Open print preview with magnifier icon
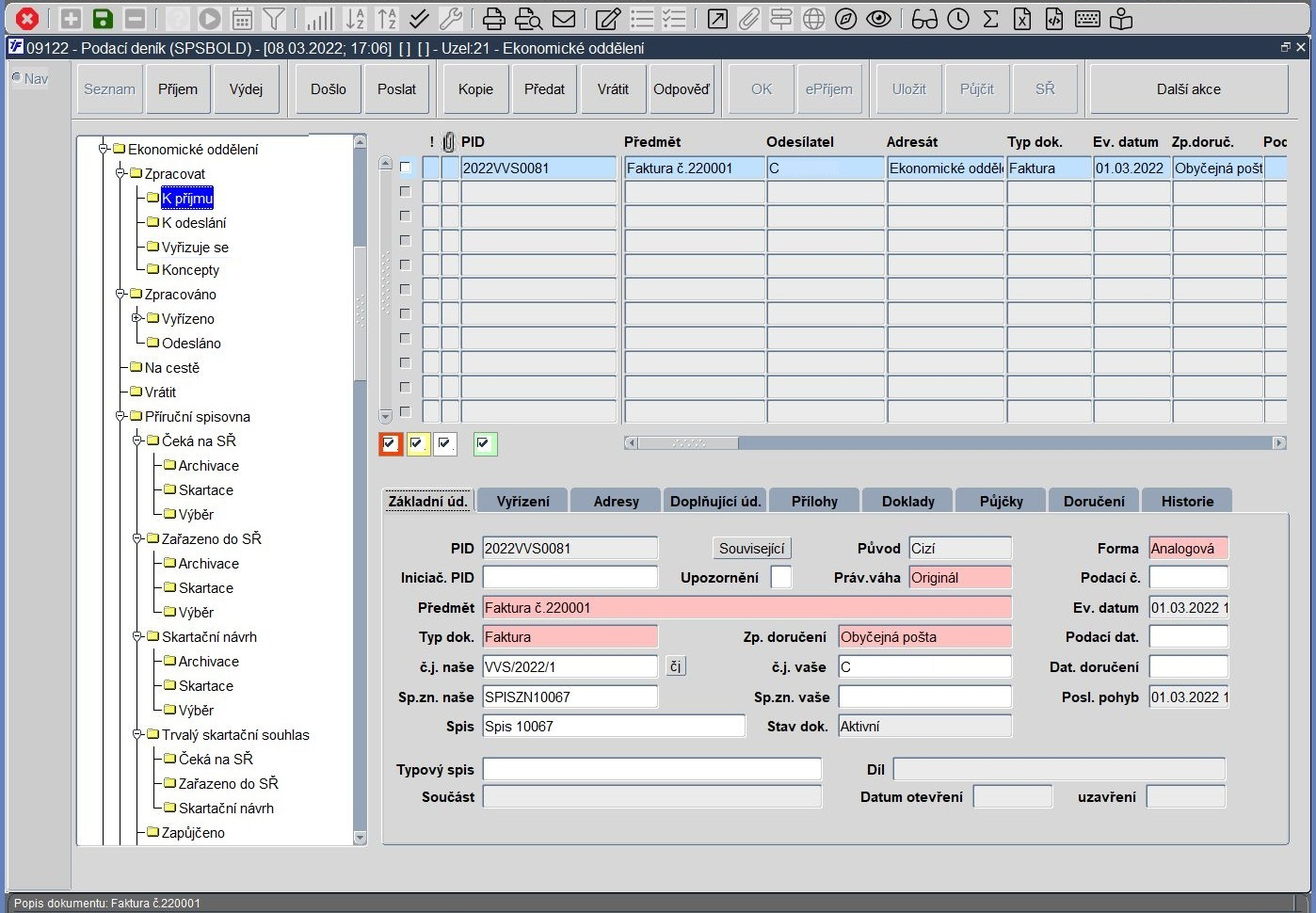Screen dimensions: 1316x913 click(529, 19)
